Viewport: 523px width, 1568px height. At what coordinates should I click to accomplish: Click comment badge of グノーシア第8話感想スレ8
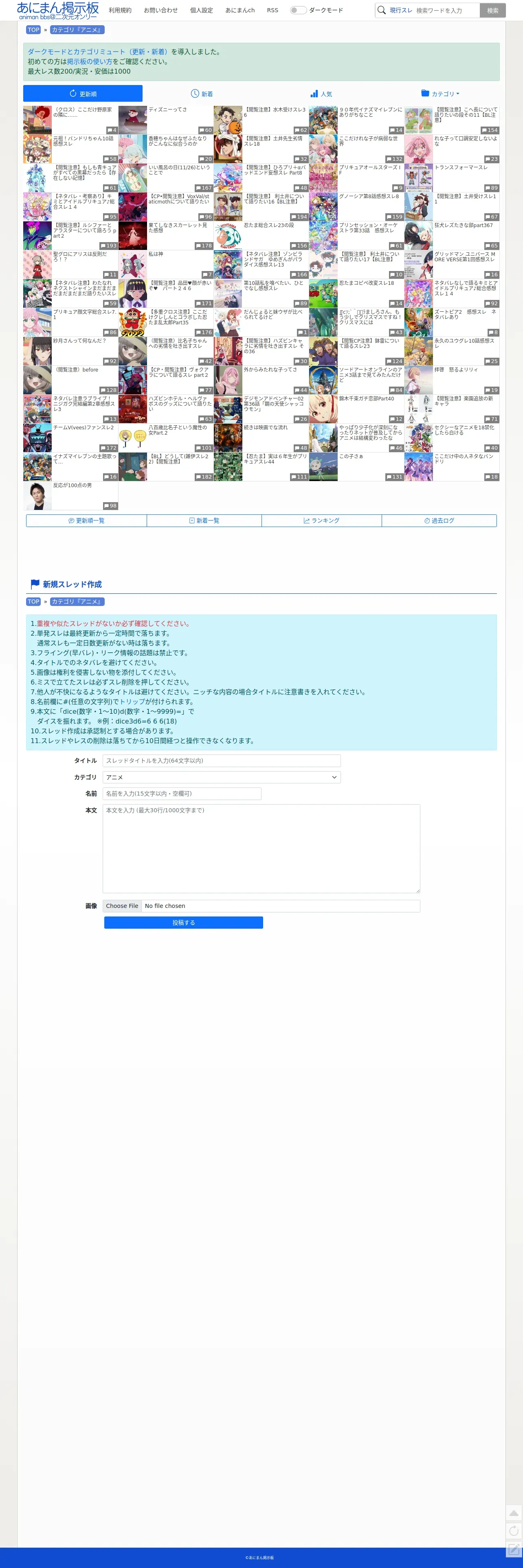click(x=394, y=217)
